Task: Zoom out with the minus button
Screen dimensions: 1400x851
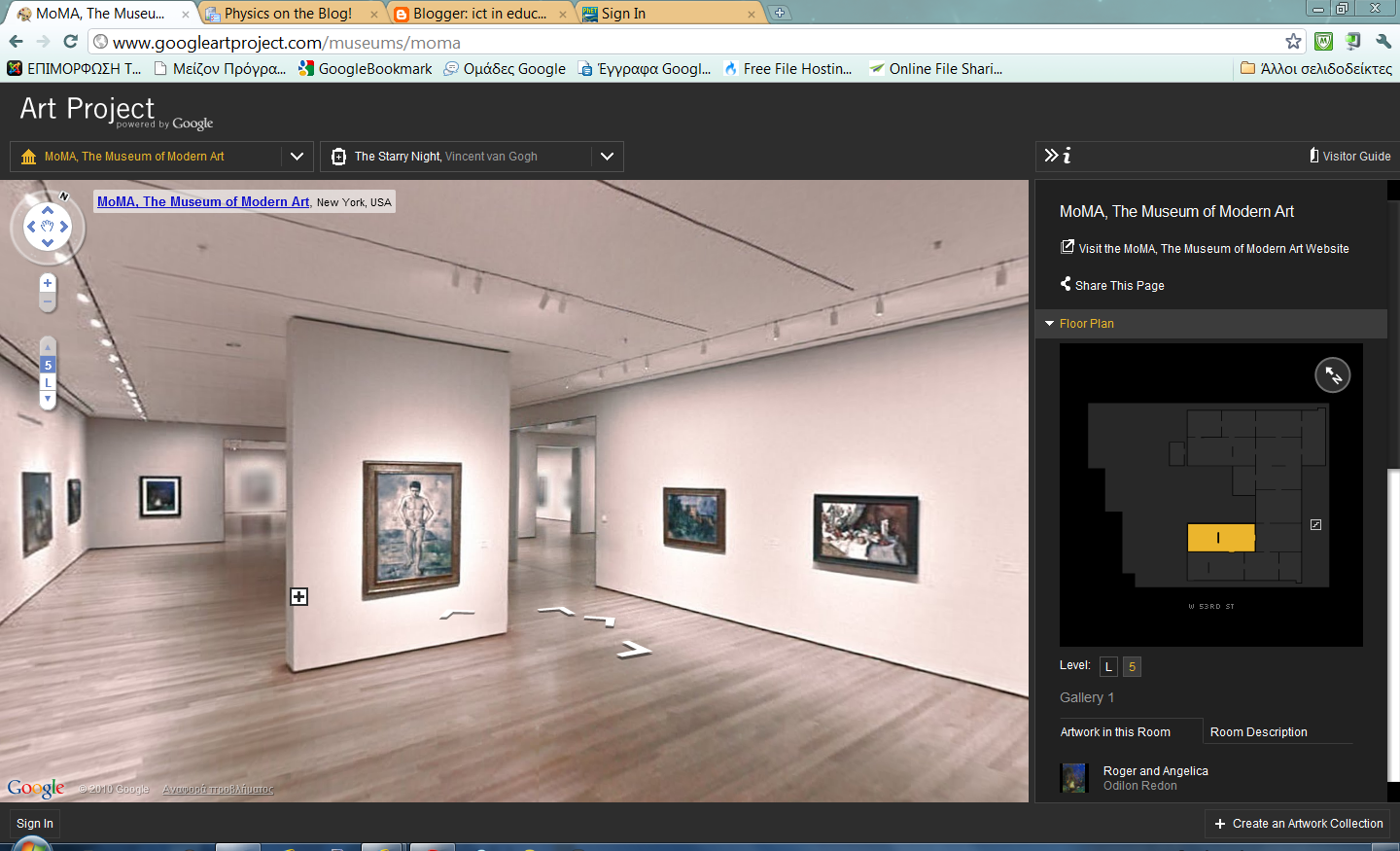Action: (48, 301)
